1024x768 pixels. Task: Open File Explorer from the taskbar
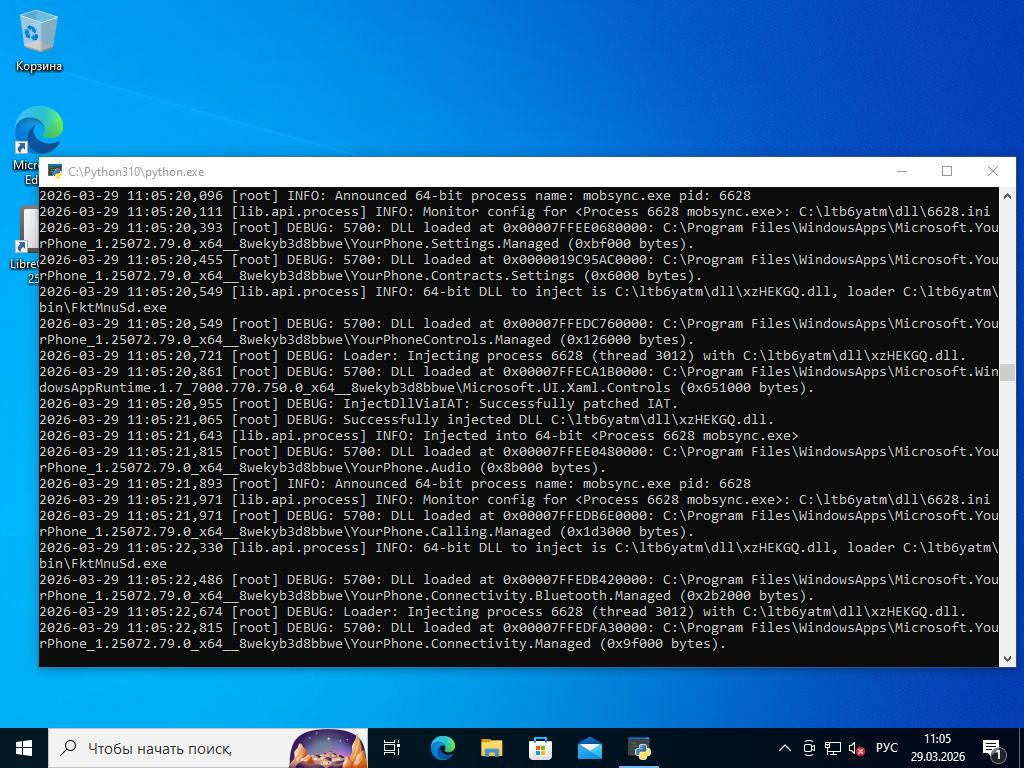click(x=491, y=748)
